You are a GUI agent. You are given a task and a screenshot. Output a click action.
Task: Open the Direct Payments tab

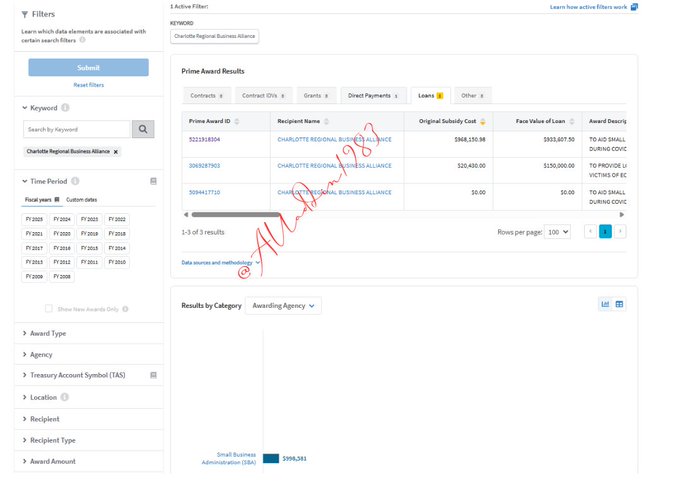pos(373,96)
